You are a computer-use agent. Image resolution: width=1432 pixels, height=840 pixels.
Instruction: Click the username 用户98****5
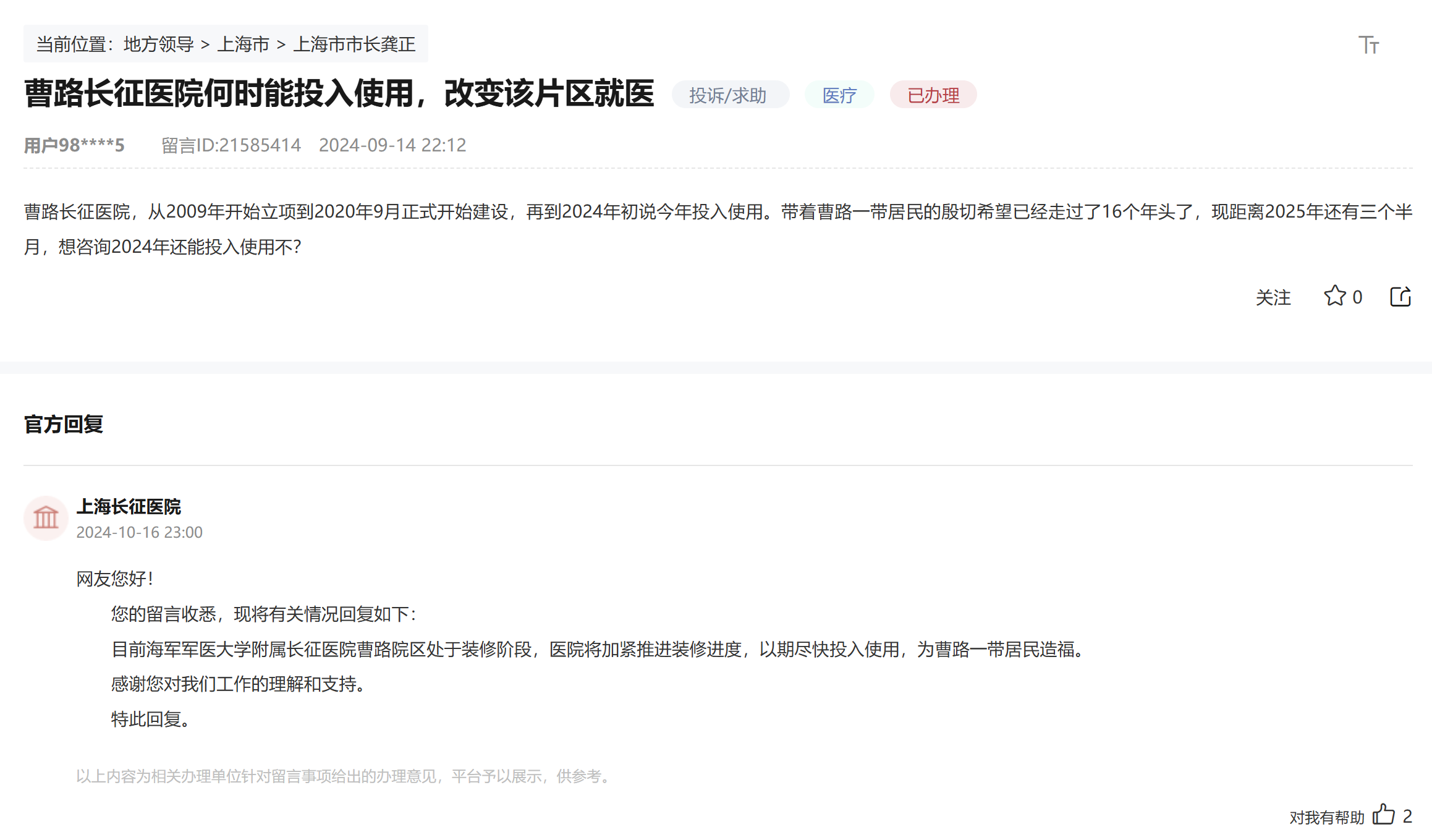[73, 145]
